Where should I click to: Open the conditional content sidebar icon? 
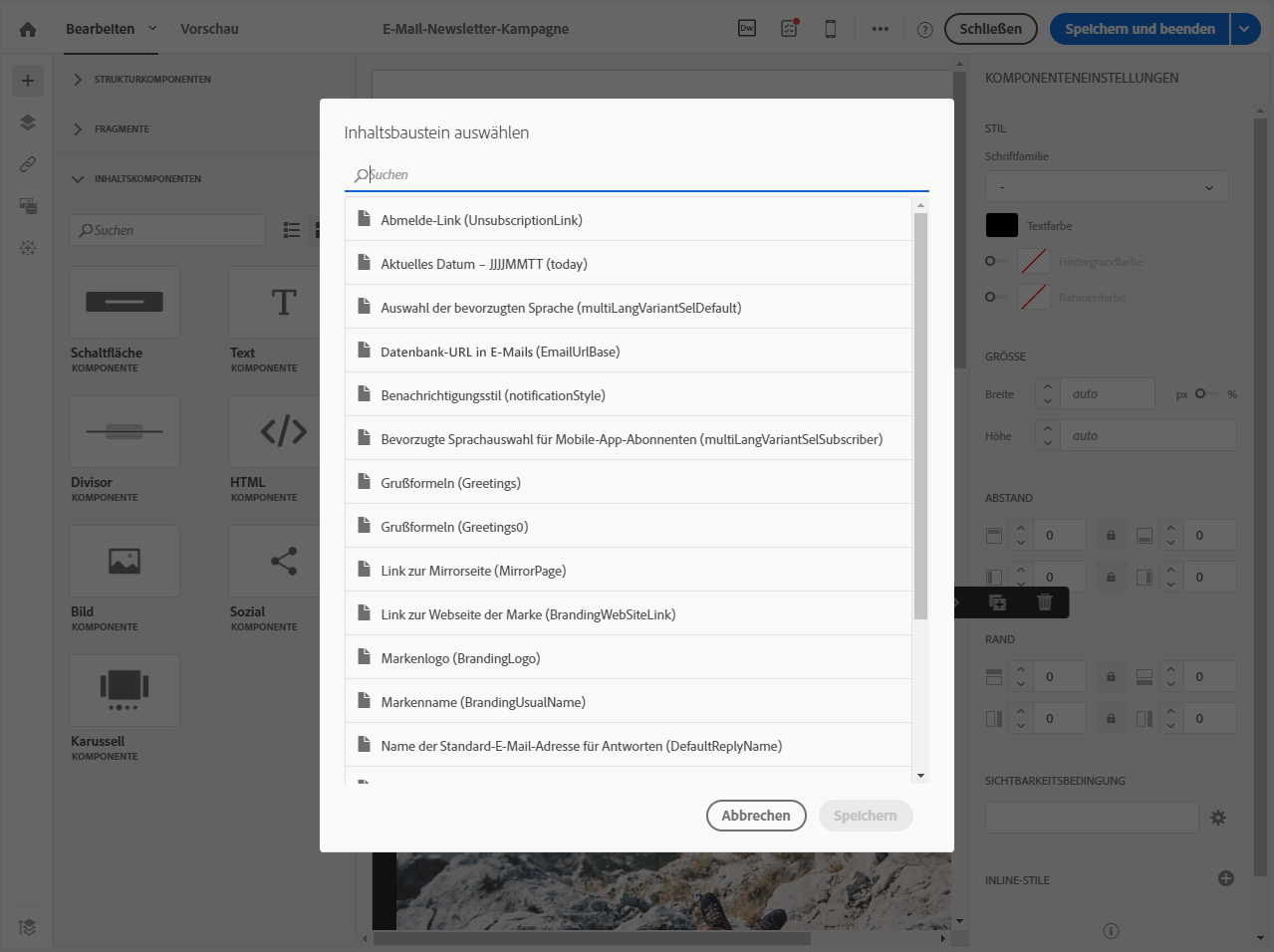point(28,248)
